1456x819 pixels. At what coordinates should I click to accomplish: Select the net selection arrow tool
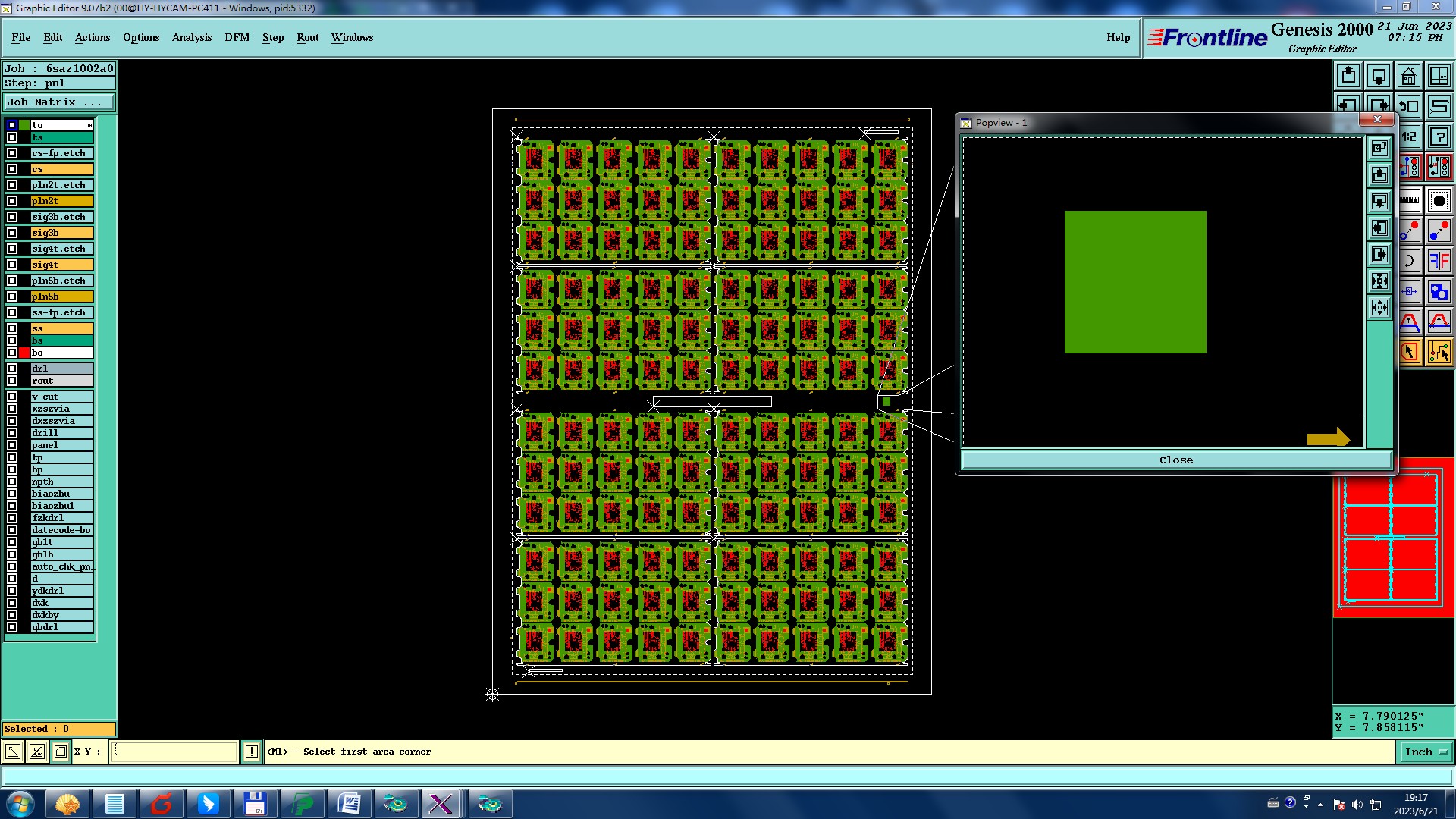pos(1439,352)
